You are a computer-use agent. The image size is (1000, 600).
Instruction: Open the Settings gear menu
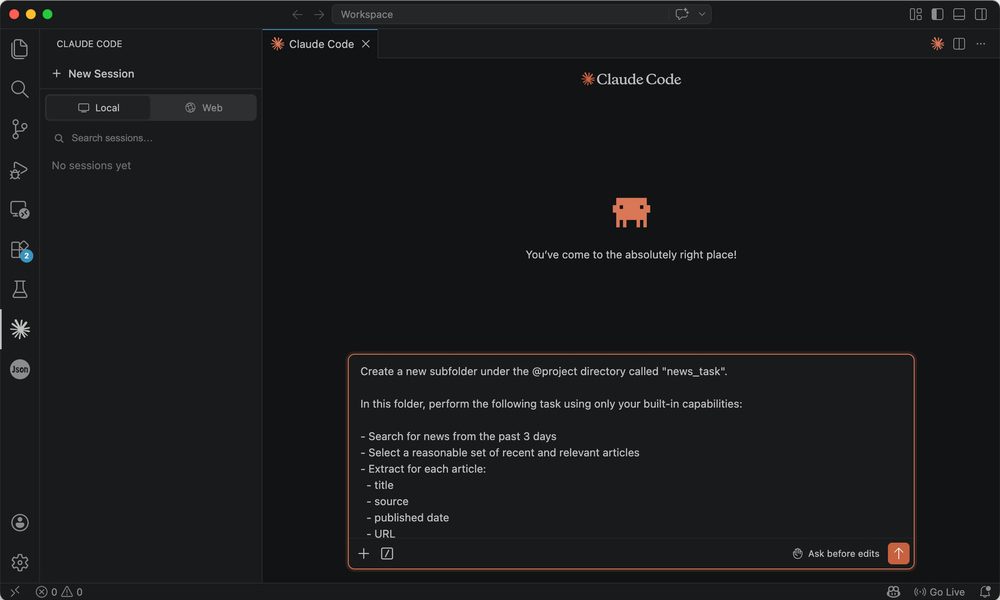pyautogui.click(x=19, y=563)
